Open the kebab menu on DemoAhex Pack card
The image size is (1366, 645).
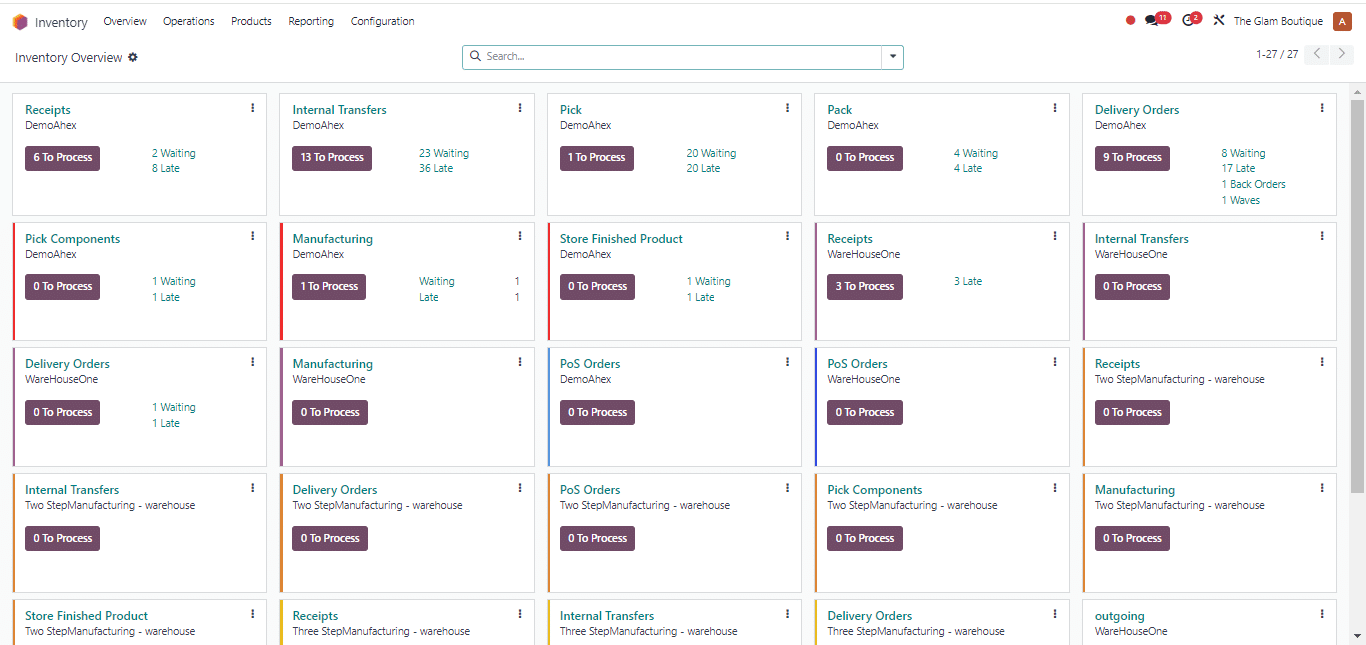pos(1055,108)
